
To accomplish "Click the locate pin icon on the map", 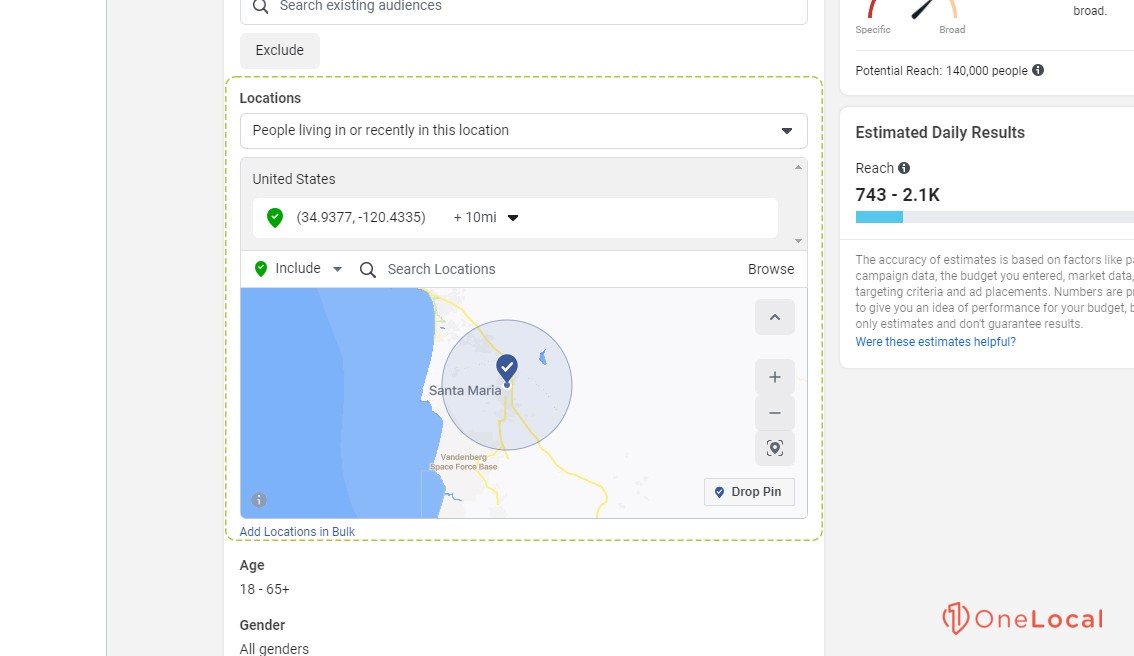I will click(x=775, y=448).
